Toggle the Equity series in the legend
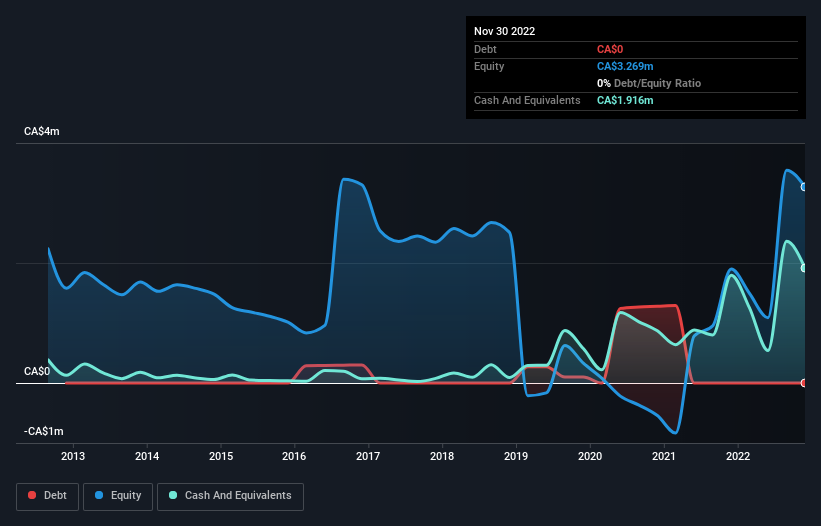Viewport: 821px width, 526px height. point(118,496)
